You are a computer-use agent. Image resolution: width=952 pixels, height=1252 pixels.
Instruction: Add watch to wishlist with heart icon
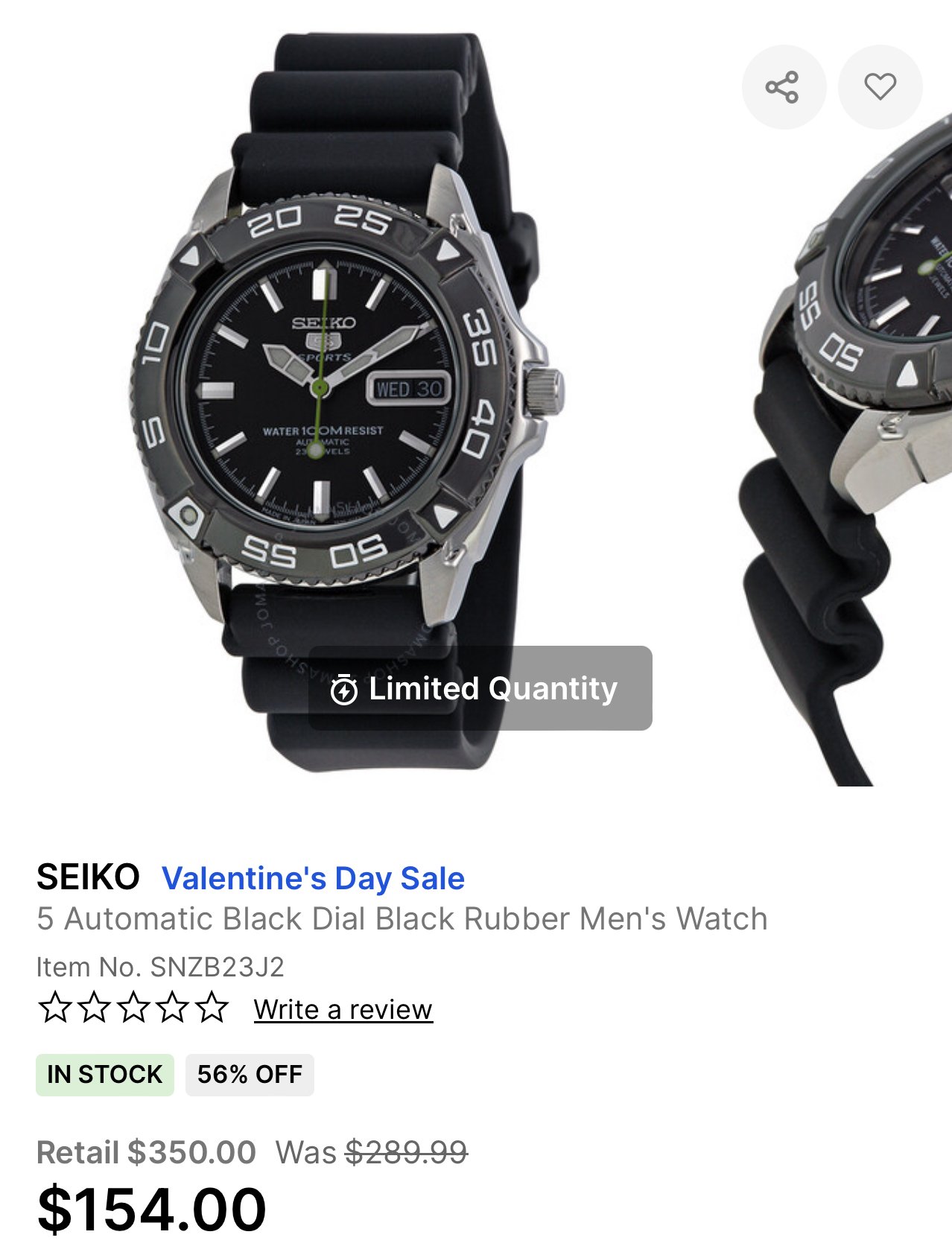[880, 87]
